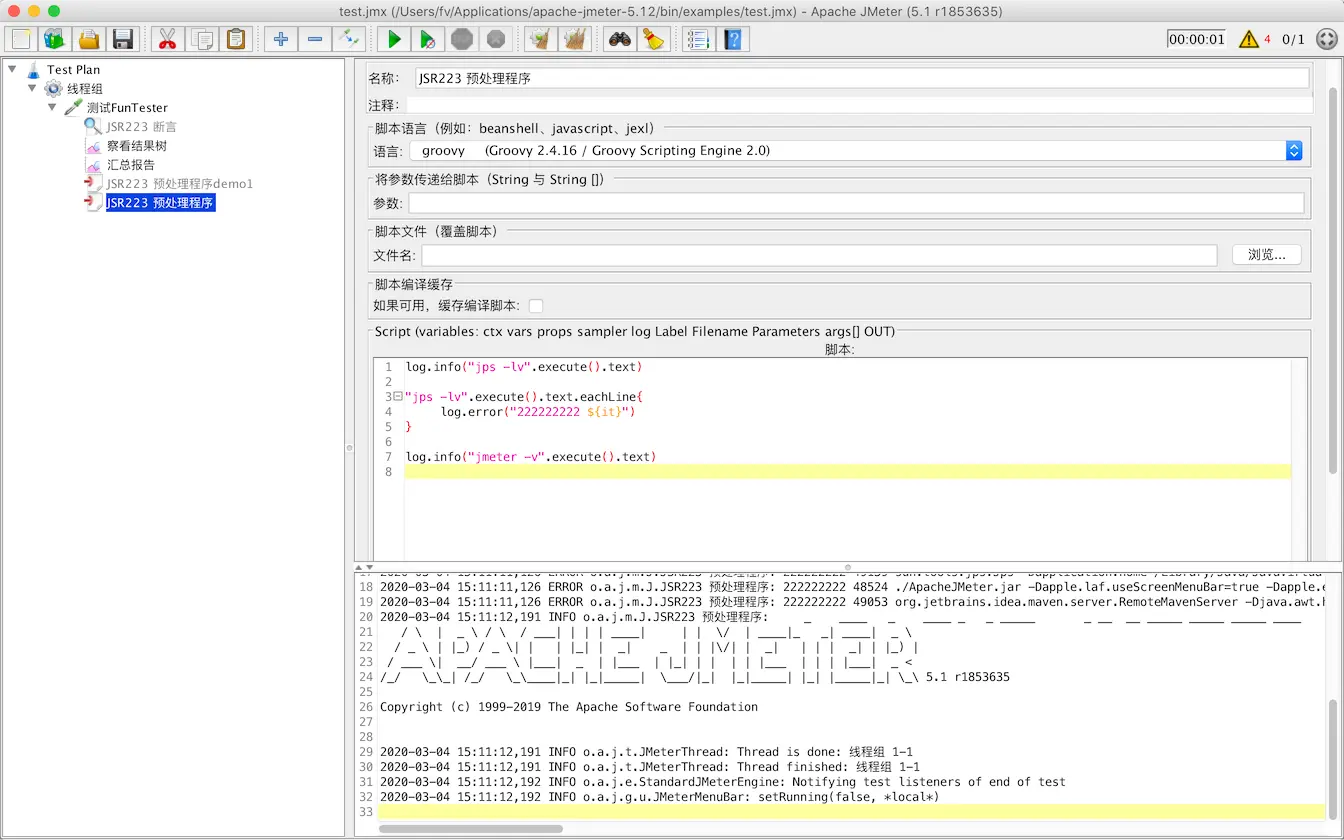Click log line 'Notifying test listeners of end of test'
This screenshot has height=840, width=1344.
coord(723,782)
